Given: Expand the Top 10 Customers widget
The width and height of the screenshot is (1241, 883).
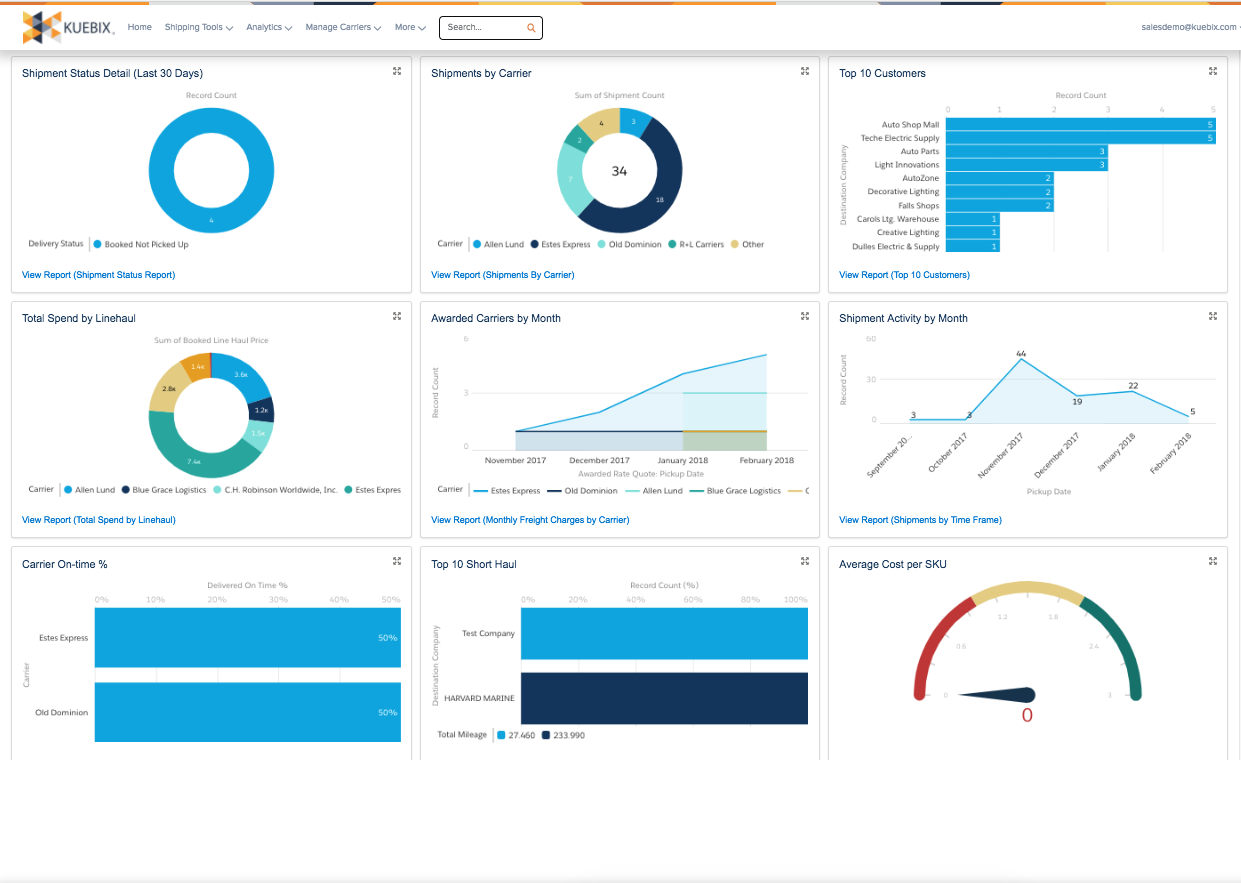Looking at the screenshot, I should click(x=1212, y=71).
